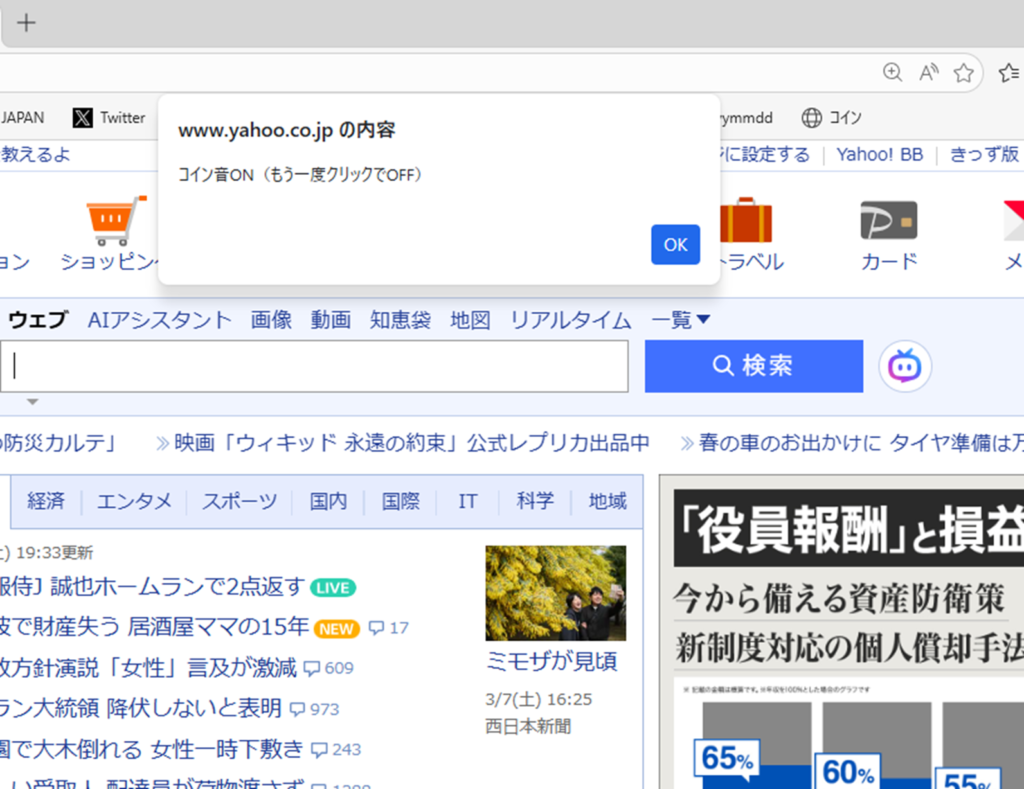1024x789 pixels.
Task: Click the zoom magnifier icon in address bar
Action: coord(892,72)
